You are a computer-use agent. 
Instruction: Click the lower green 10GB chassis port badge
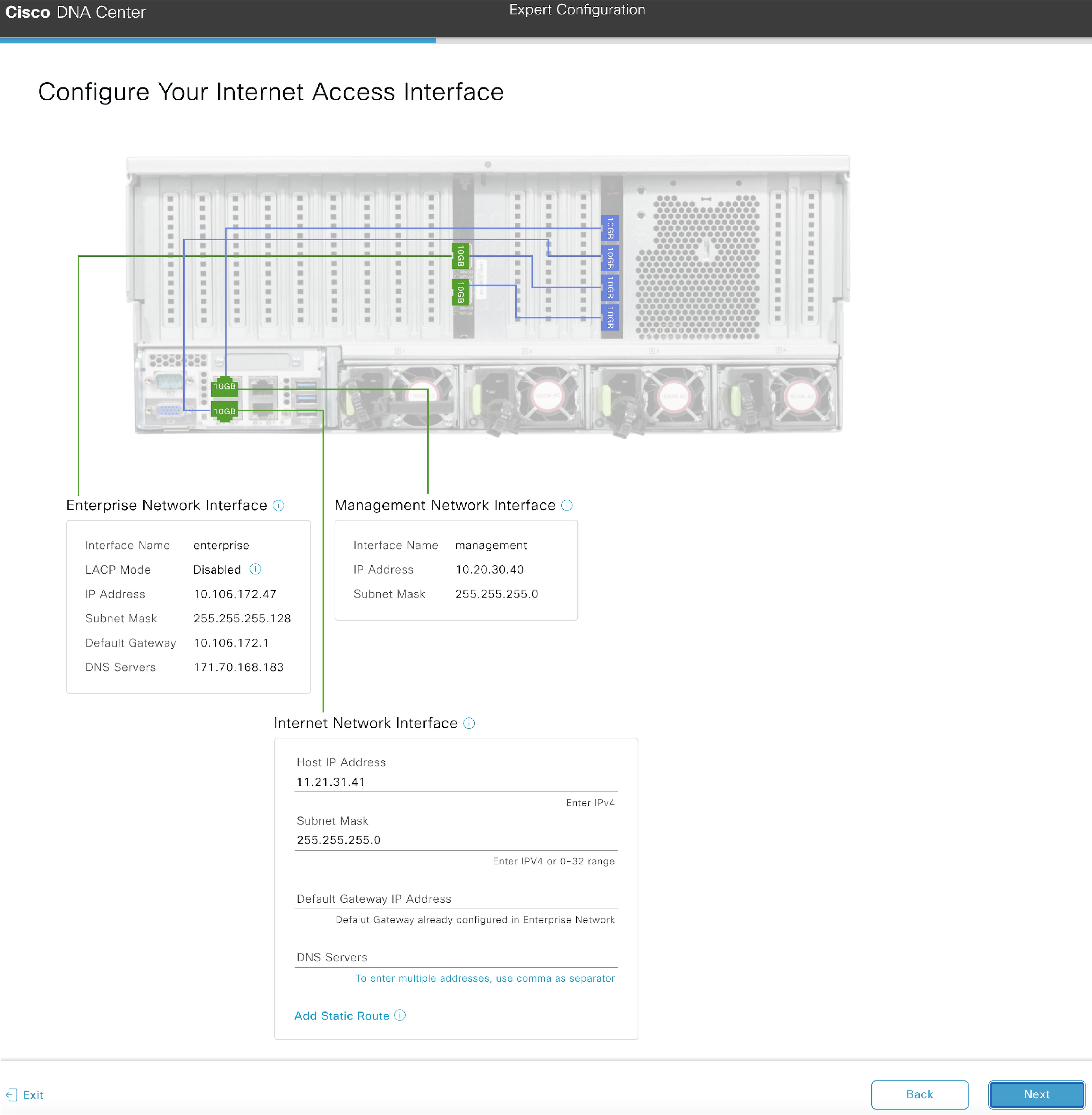click(x=225, y=411)
